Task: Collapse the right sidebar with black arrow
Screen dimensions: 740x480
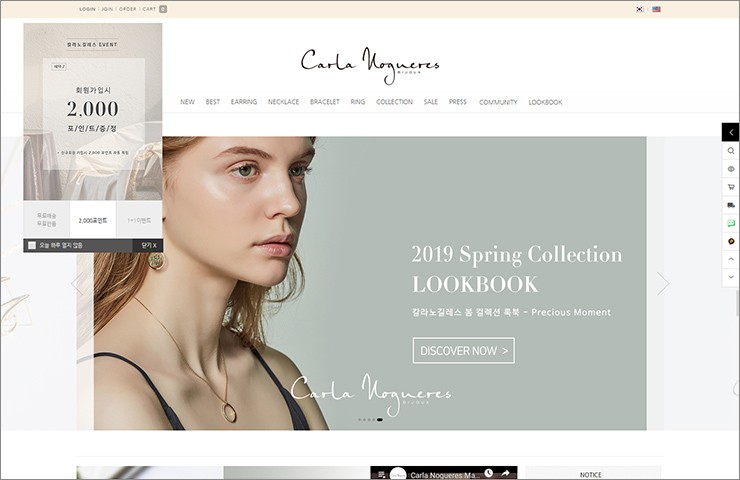Action: (731, 132)
